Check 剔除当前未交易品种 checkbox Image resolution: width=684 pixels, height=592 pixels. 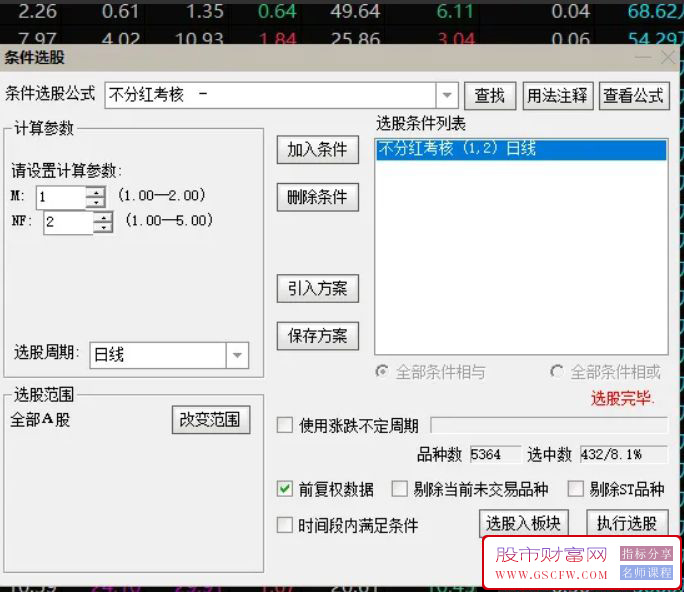[x=399, y=489]
